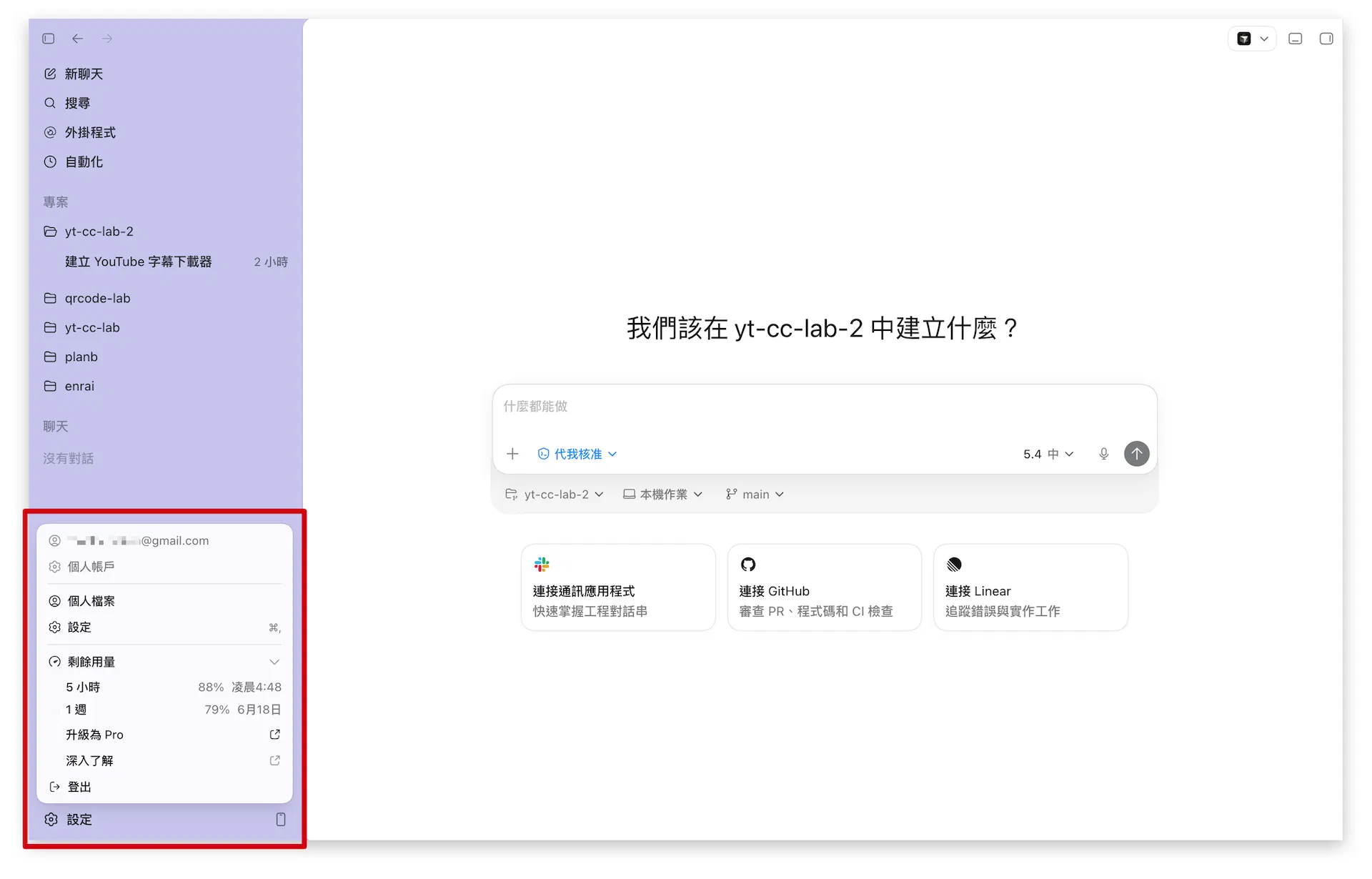Toggle the bottom panel layout icon
The image size is (1372, 879).
click(x=1296, y=39)
